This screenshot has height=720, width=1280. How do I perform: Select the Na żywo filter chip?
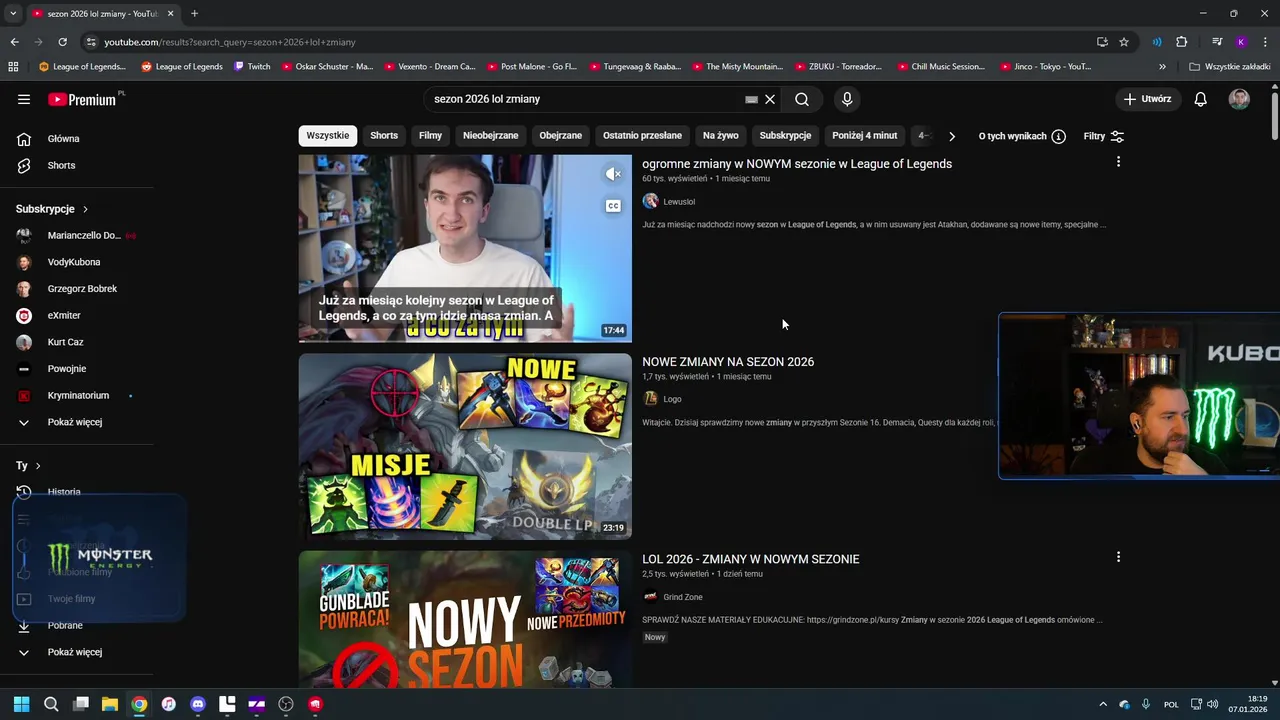[721, 136]
